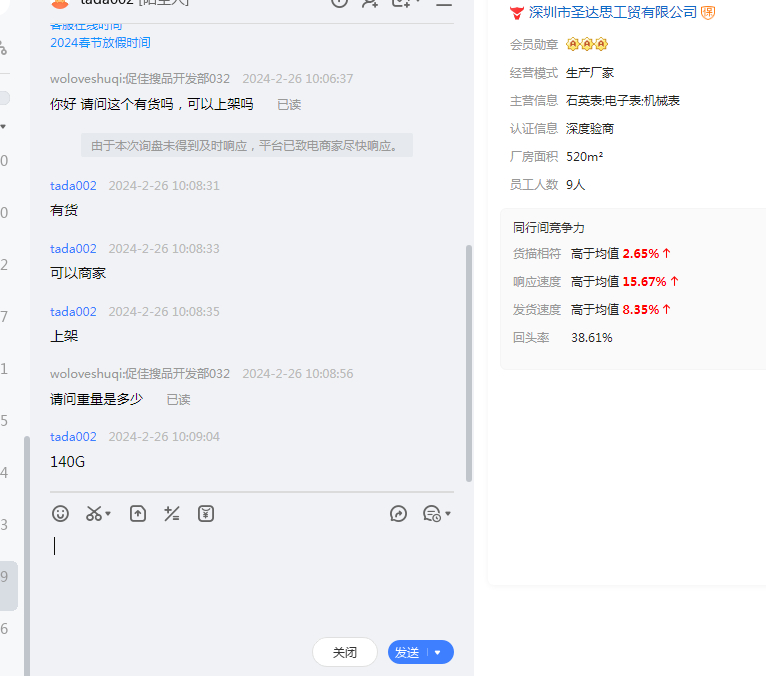The image size is (766, 676).
Task: Click the 关闭 button
Action: point(345,653)
